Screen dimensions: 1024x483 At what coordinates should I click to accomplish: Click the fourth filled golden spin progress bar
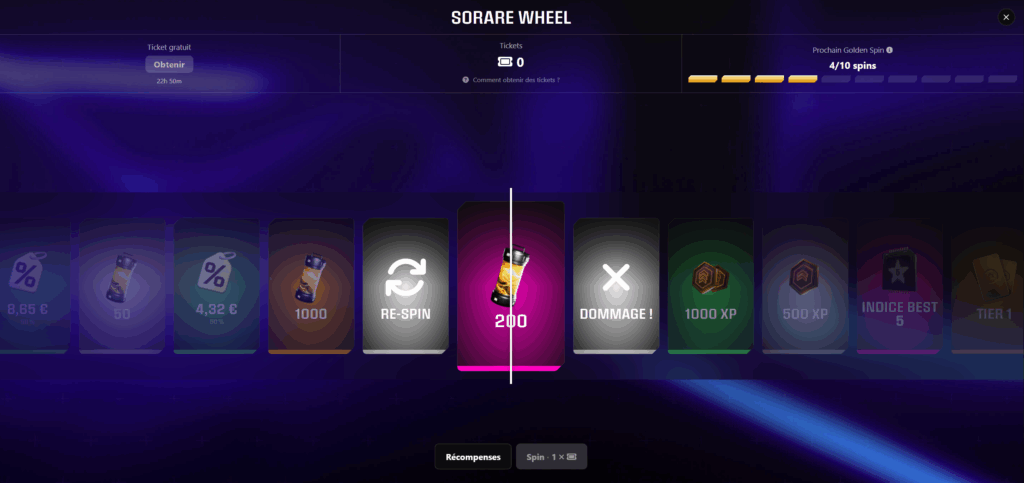(x=803, y=79)
